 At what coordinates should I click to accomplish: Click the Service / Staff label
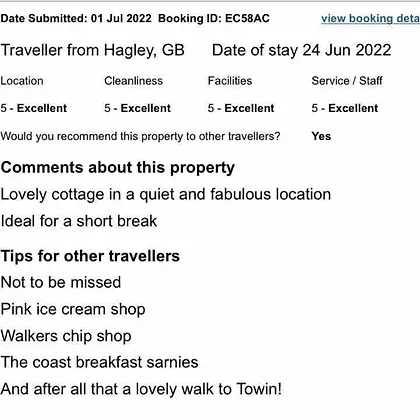(347, 81)
